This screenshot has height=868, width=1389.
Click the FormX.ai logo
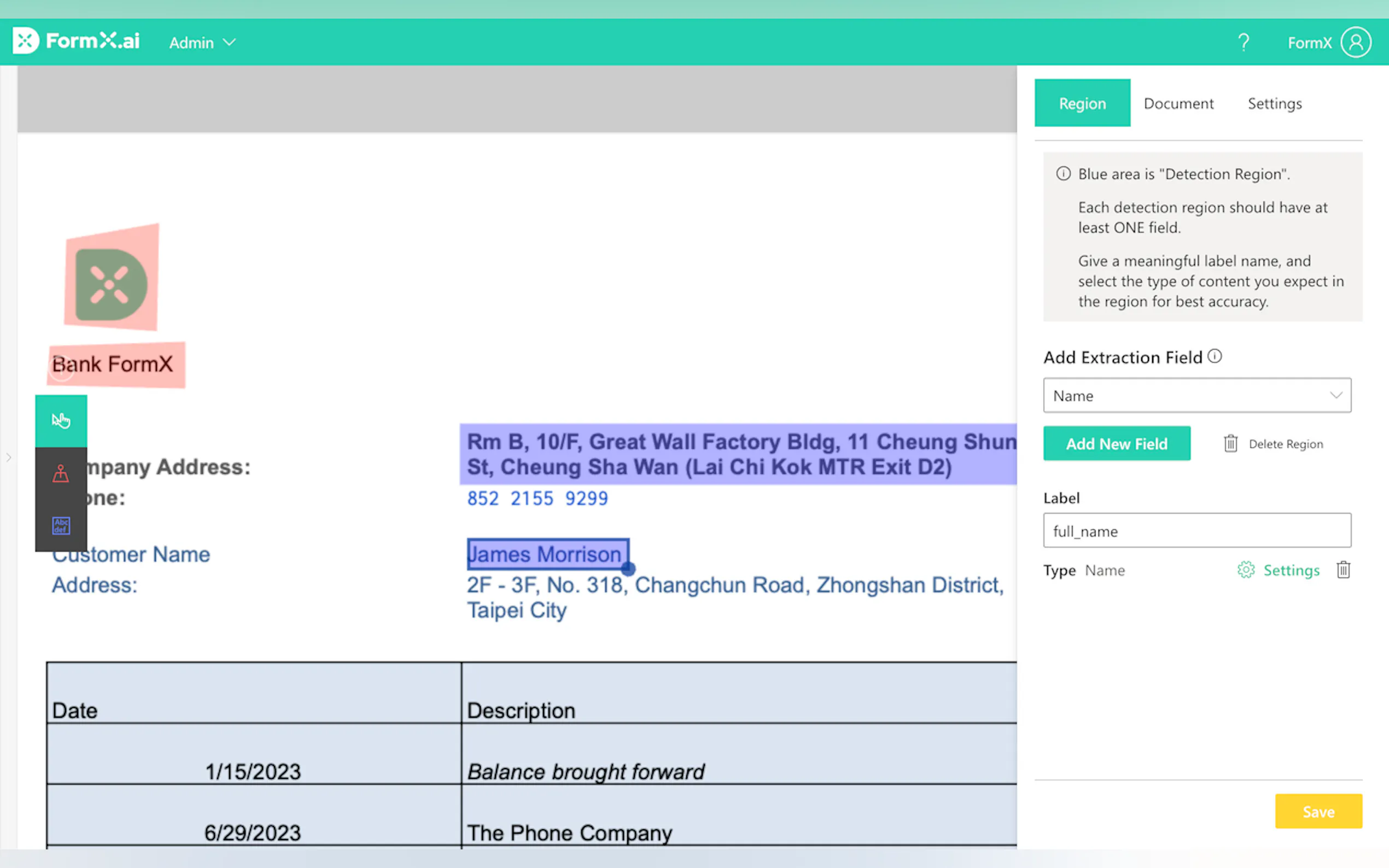click(77, 41)
